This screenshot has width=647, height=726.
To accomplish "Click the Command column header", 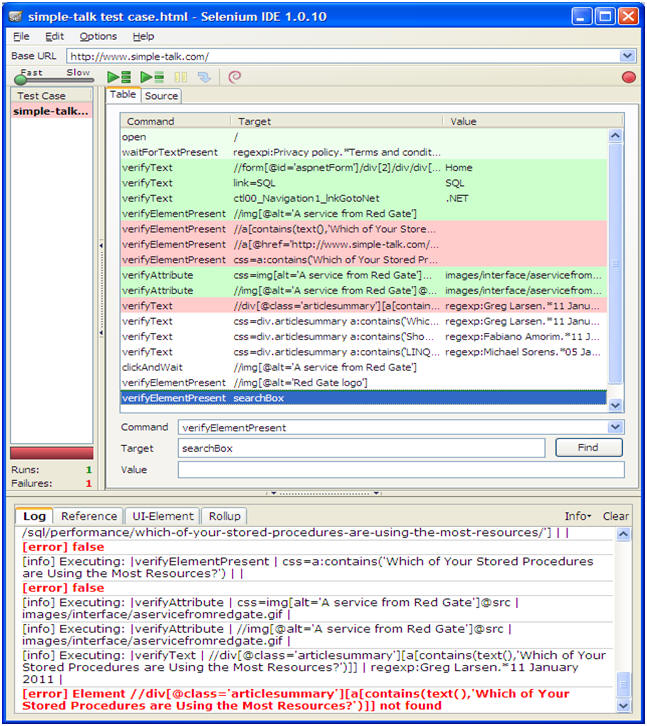I will [176, 121].
